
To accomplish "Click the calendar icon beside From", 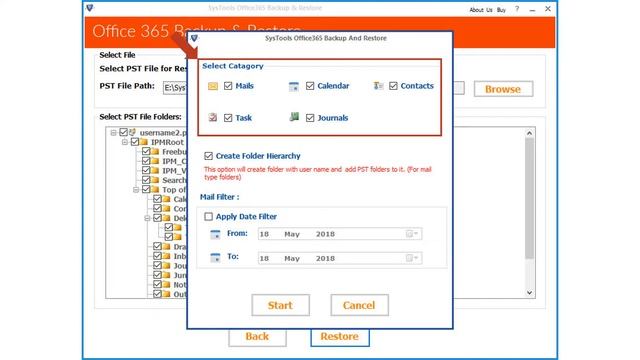I will 215,234.
